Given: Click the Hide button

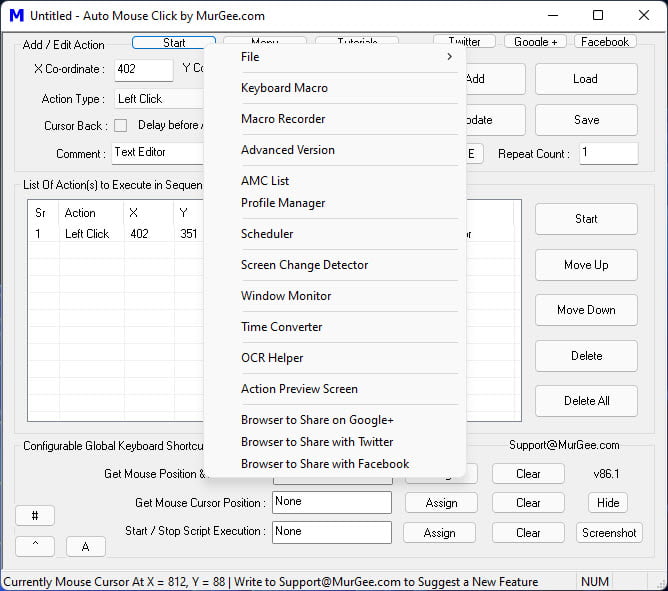Looking at the screenshot, I should coord(608,503).
